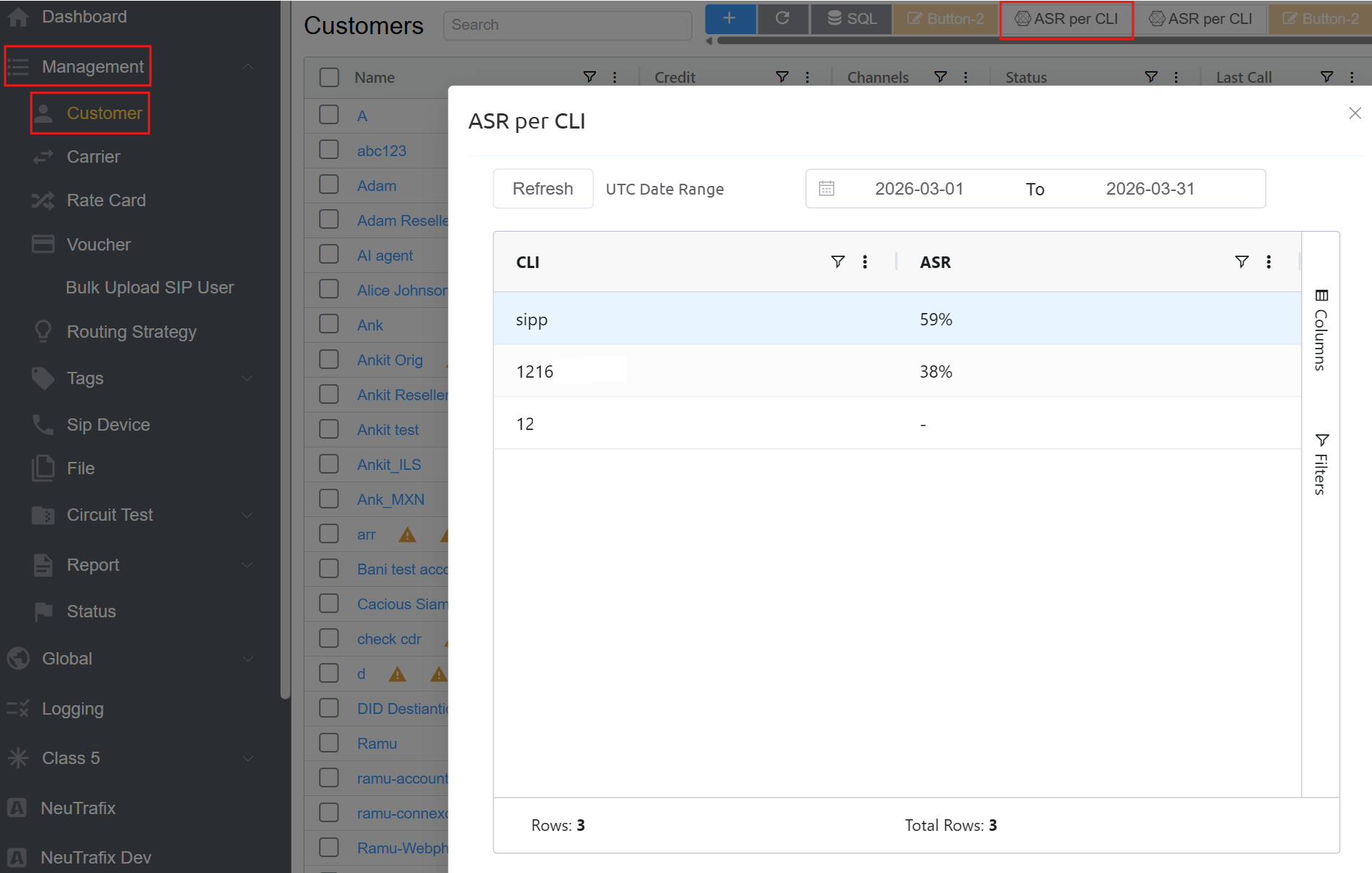Screen dimensions: 1372x873
Task: Open the Filters side panel
Action: click(x=1320, y=465)
